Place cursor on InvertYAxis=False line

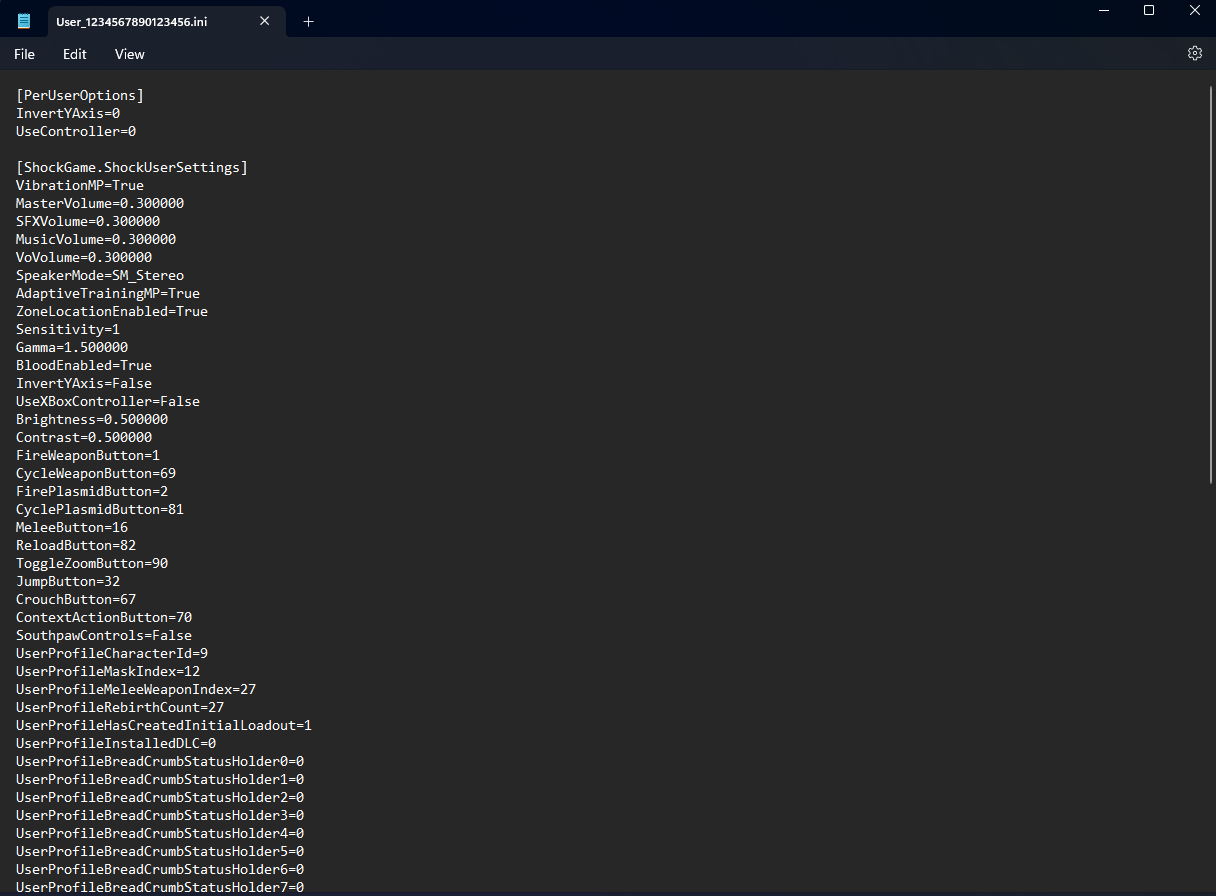click(x=83, y=383)
